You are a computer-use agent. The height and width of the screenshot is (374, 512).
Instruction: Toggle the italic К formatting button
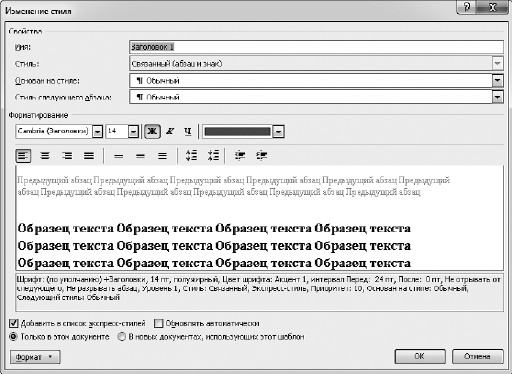point(170,131)
